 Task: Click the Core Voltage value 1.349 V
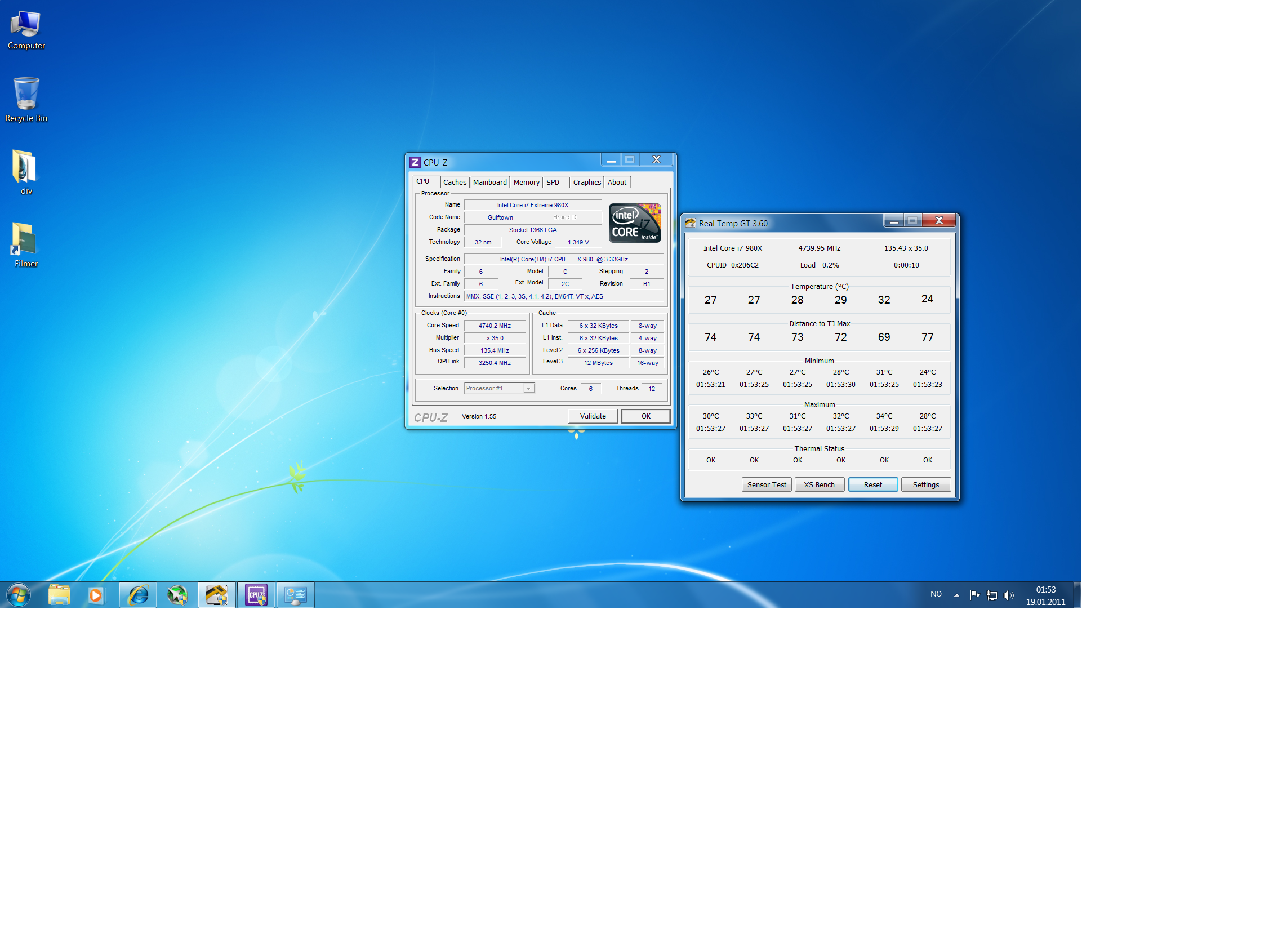578,242
